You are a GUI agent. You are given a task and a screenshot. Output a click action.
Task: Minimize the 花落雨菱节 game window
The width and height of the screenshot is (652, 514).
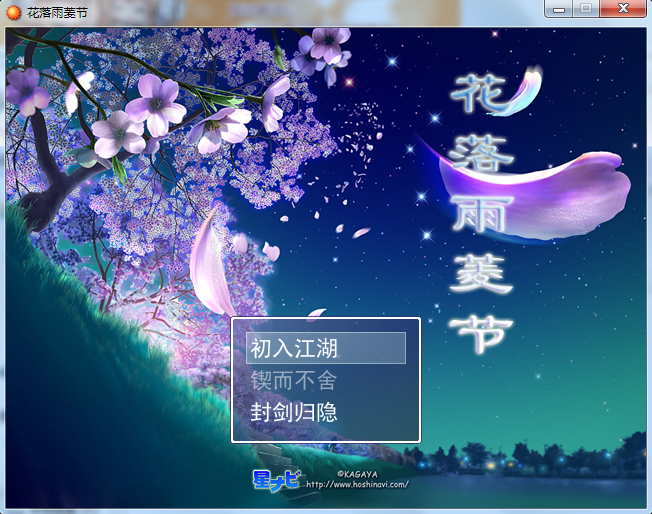pyautogui.click(x=559, y=9)
